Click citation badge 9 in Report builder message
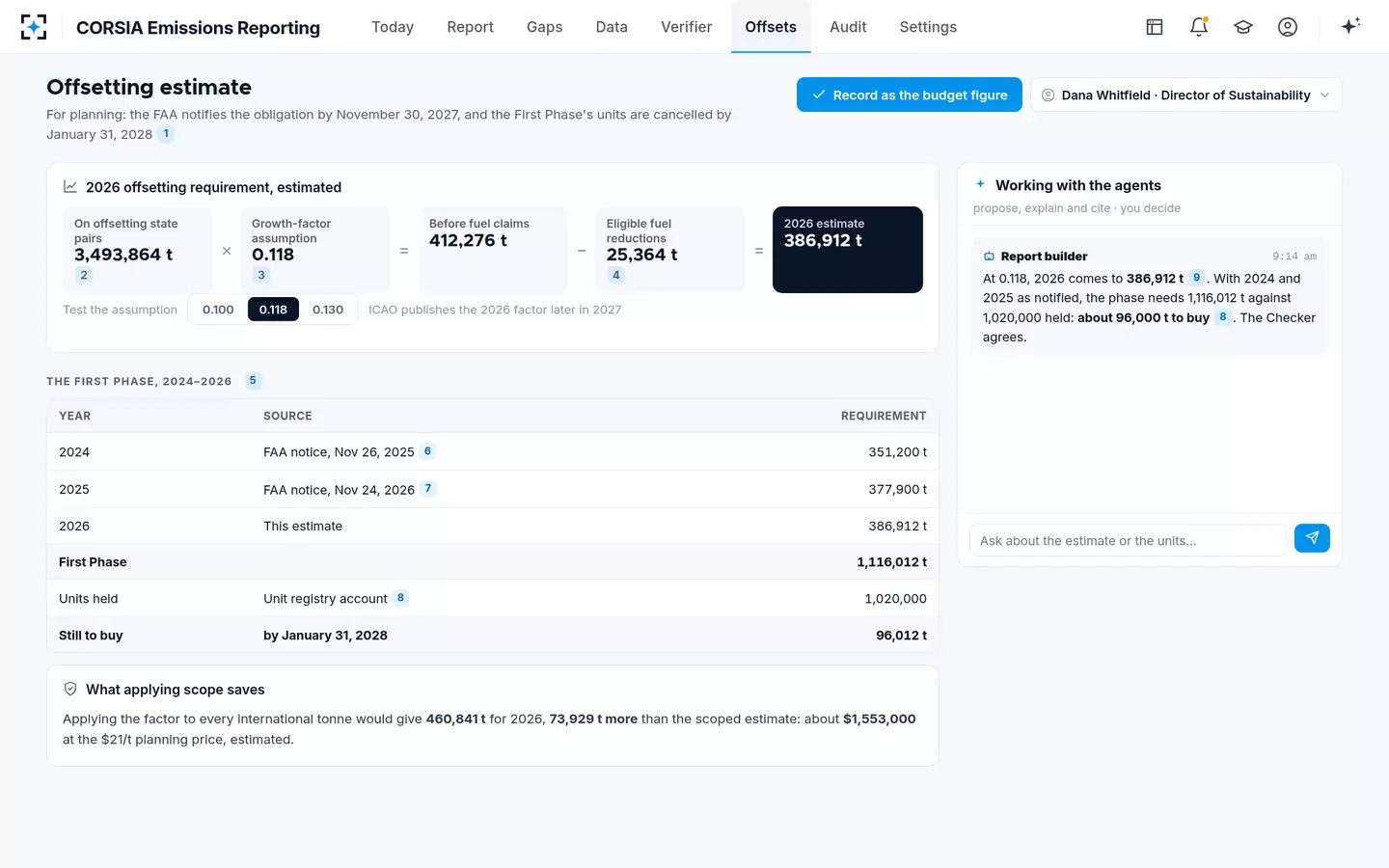Image resolution: width=1389 pixels, height=868 pixels. click(x=1197, y=278)
